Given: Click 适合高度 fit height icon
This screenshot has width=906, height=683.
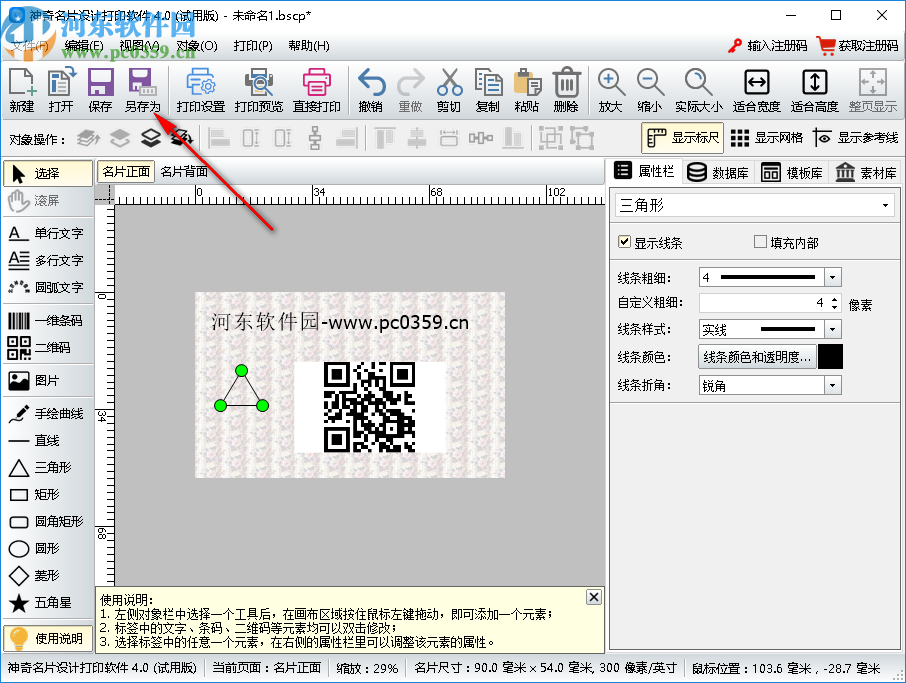Looking at the screenshot, I should point(814,90).
